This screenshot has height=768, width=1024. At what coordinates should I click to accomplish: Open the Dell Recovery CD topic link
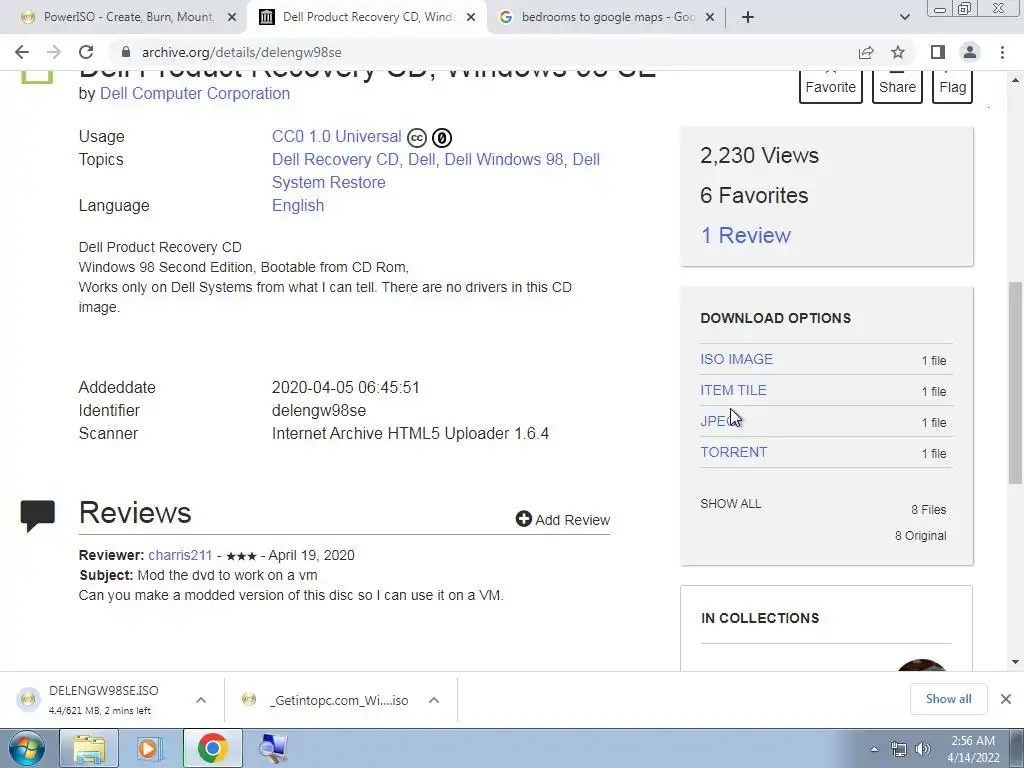pos(335,159)
